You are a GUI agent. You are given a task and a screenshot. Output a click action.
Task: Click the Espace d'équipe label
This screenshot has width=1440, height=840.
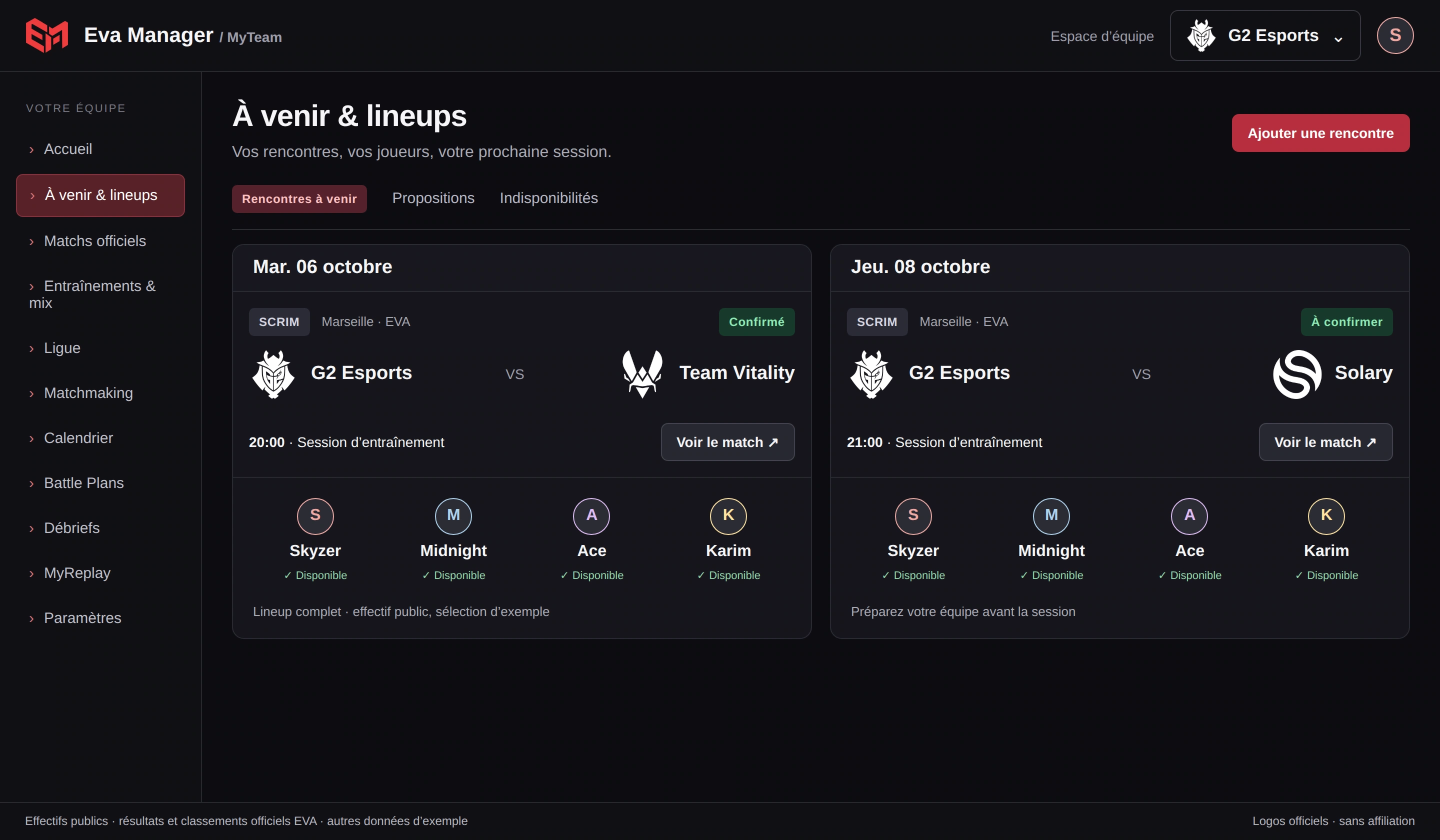point(1102,36)
